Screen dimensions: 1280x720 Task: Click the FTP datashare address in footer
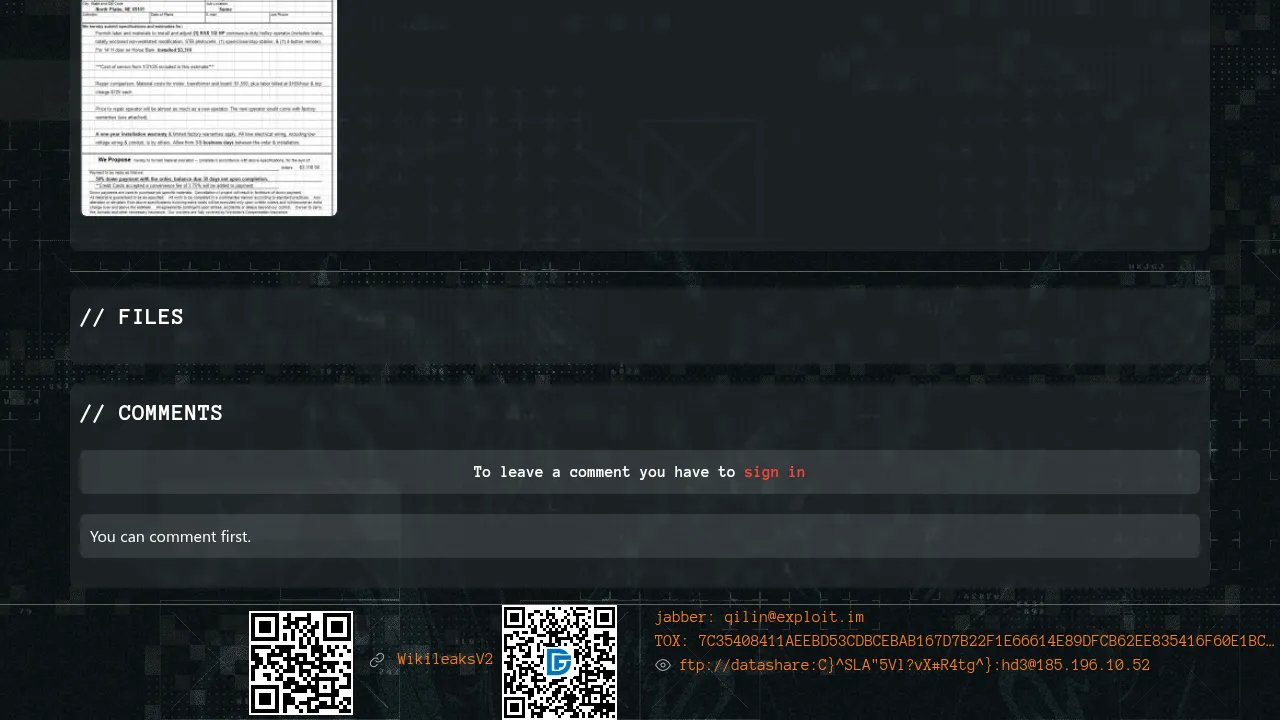[914, 665]
